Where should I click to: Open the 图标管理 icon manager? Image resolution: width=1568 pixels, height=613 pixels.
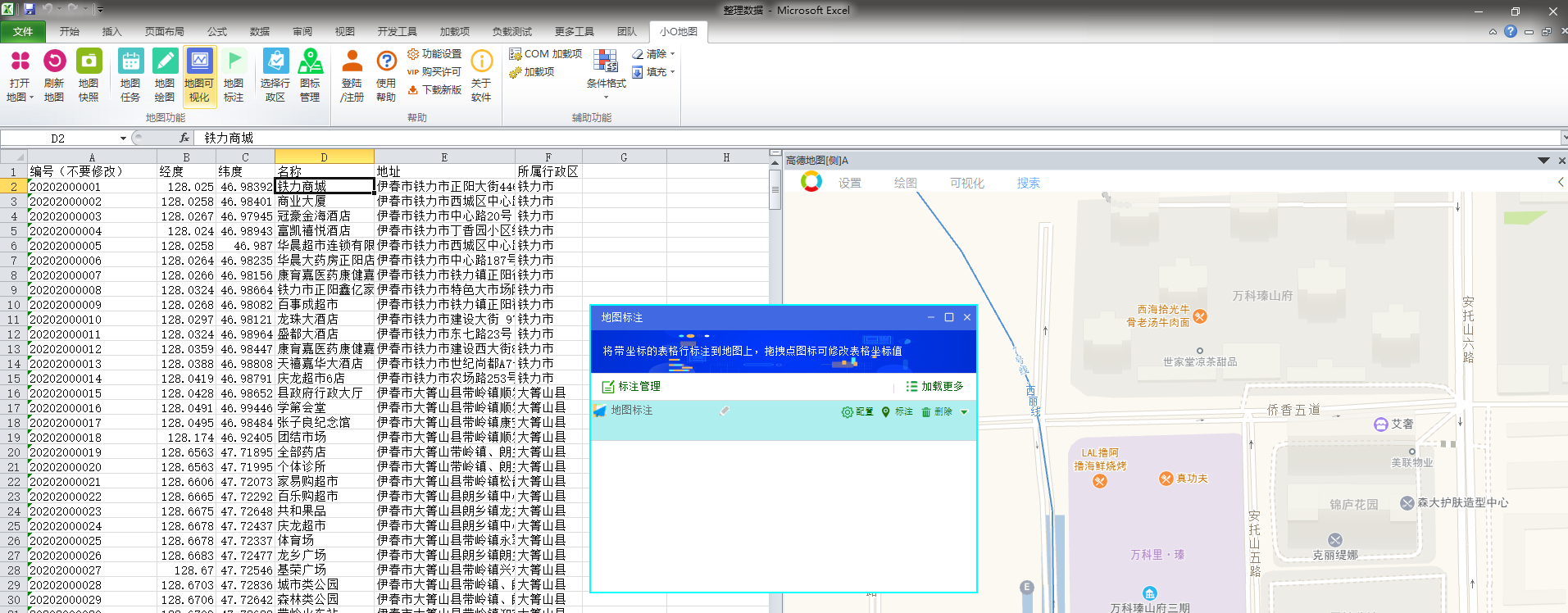(310, 75)
